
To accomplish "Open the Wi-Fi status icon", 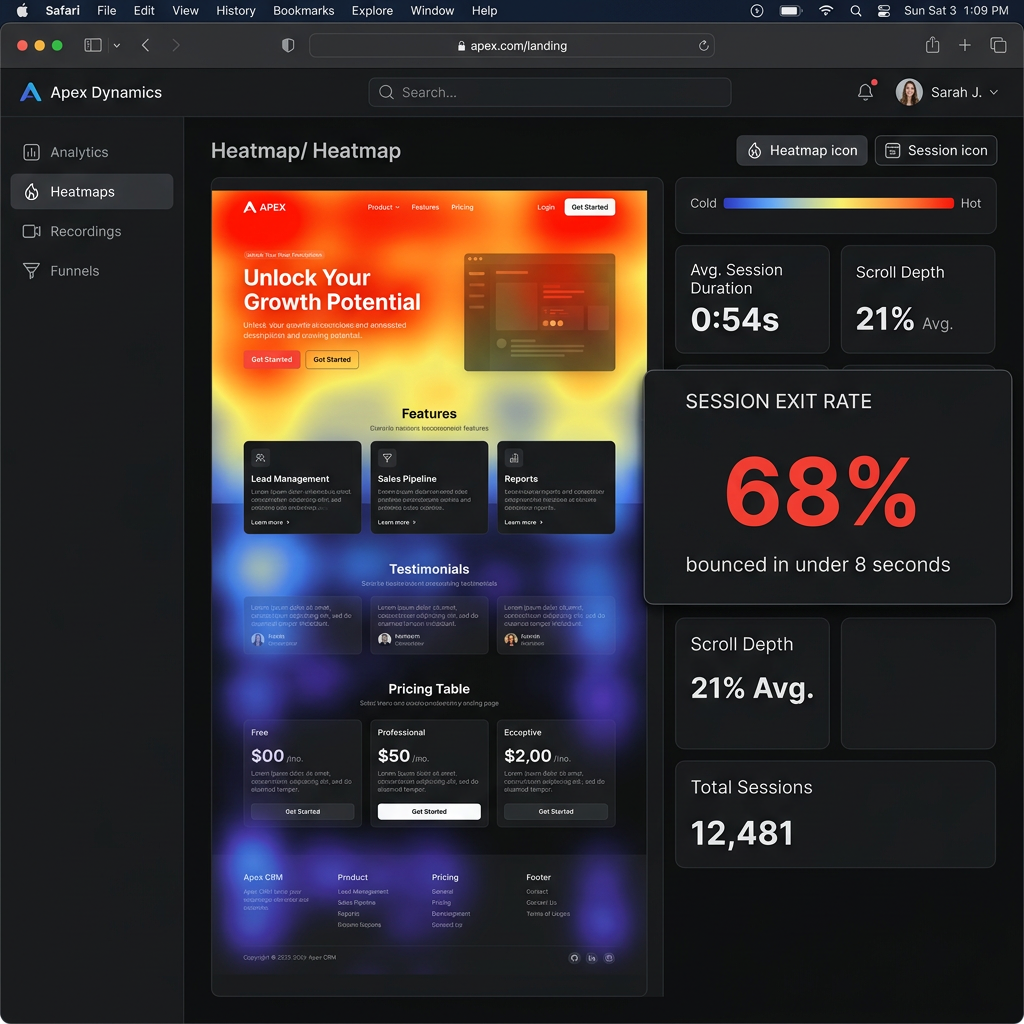I will click(826, 10).
